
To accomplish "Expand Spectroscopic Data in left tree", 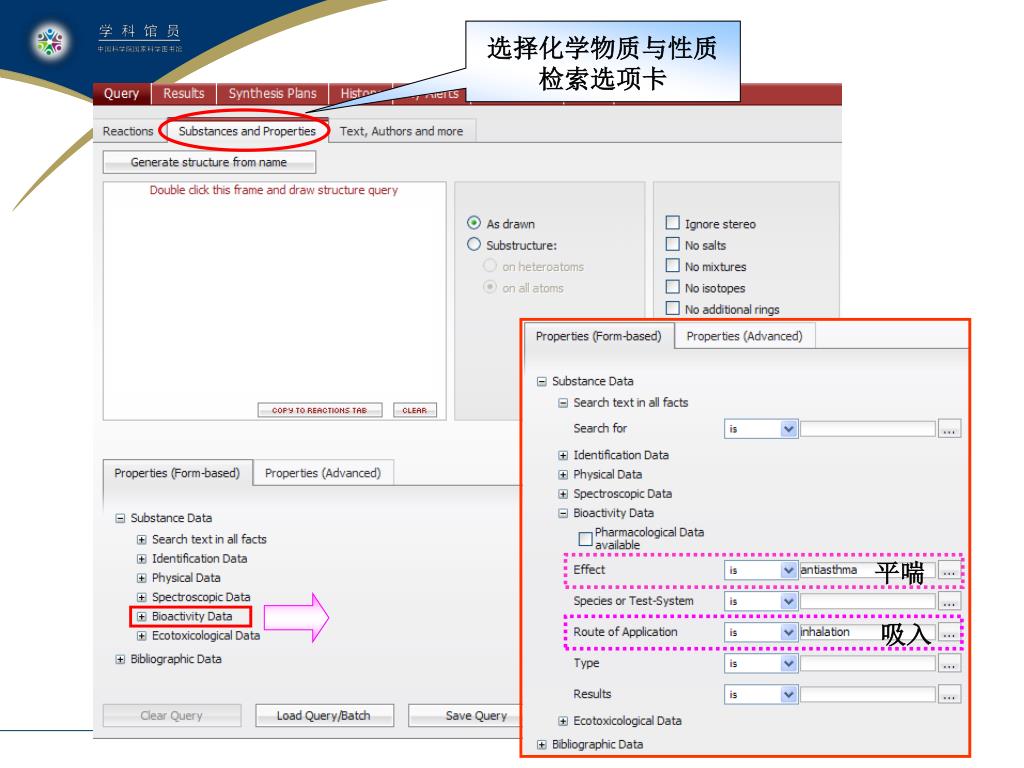I will click(x=142, y=598).
